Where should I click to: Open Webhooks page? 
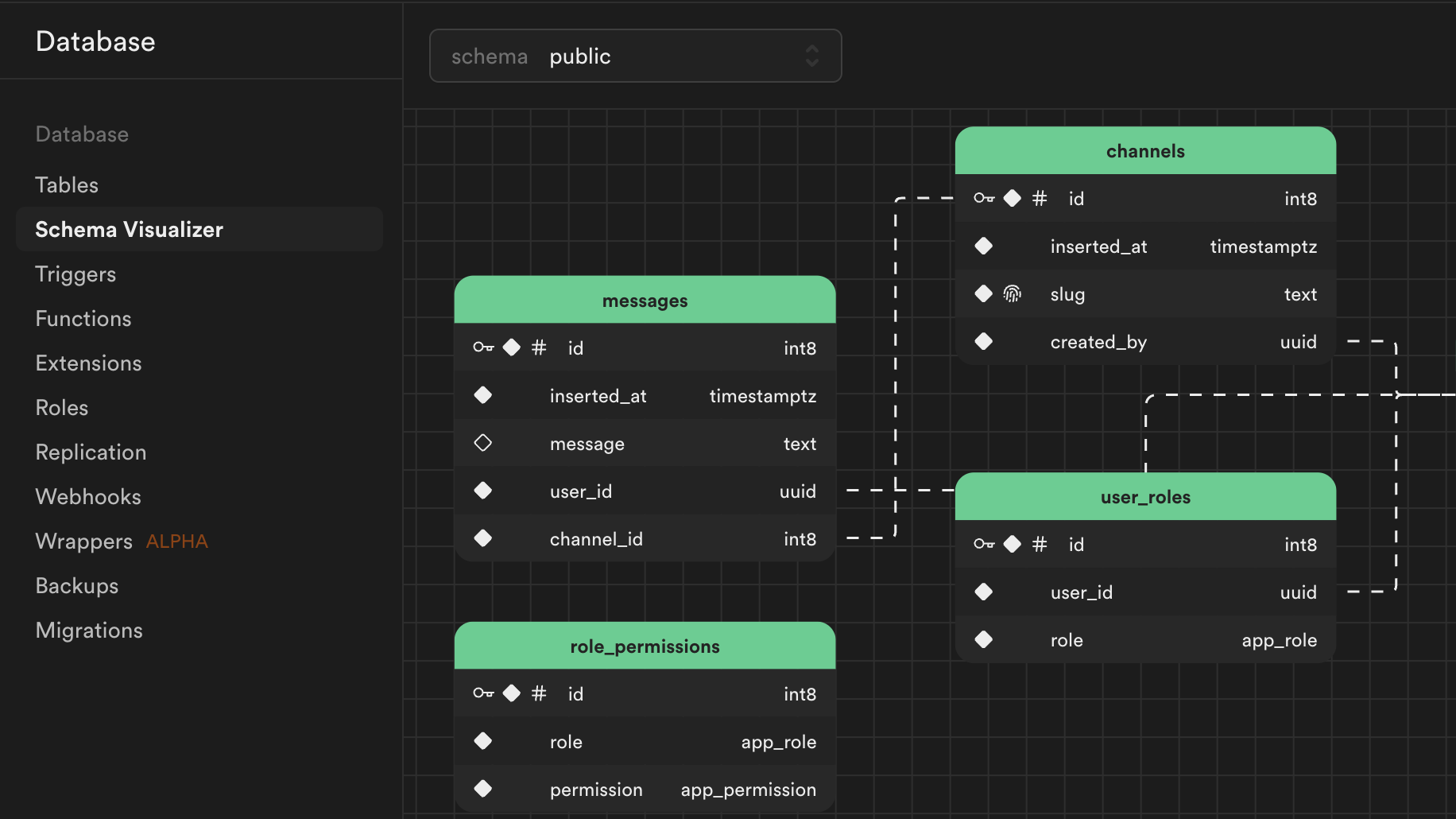click(88, 497)
